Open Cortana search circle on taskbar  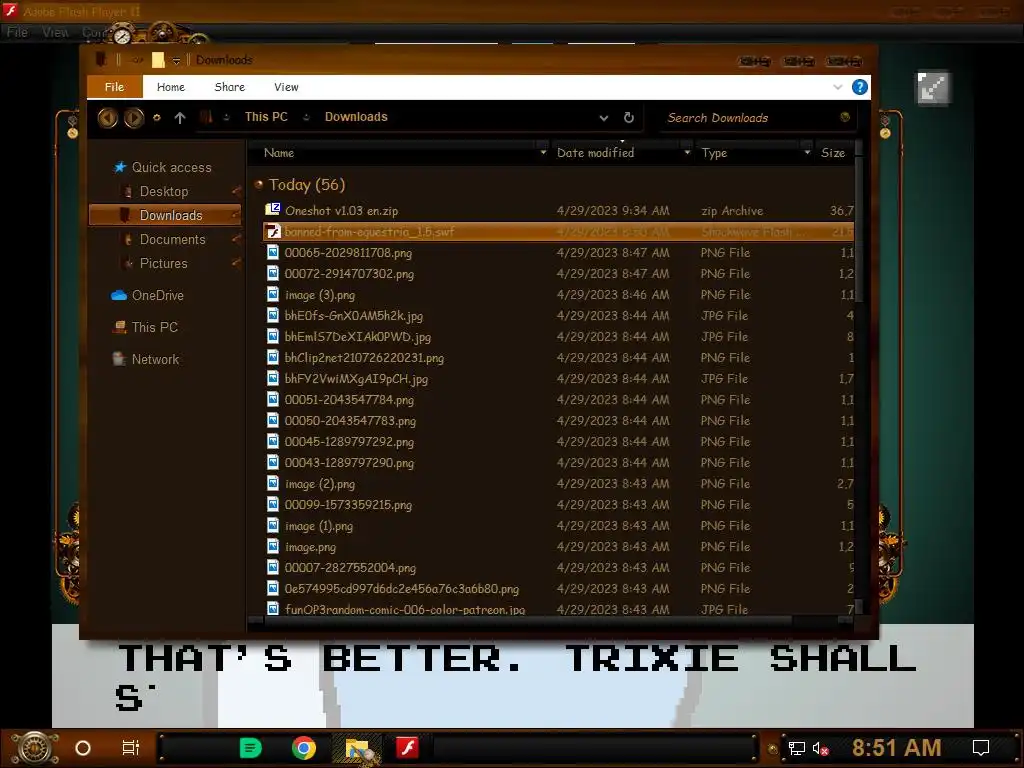pos(83,748)
